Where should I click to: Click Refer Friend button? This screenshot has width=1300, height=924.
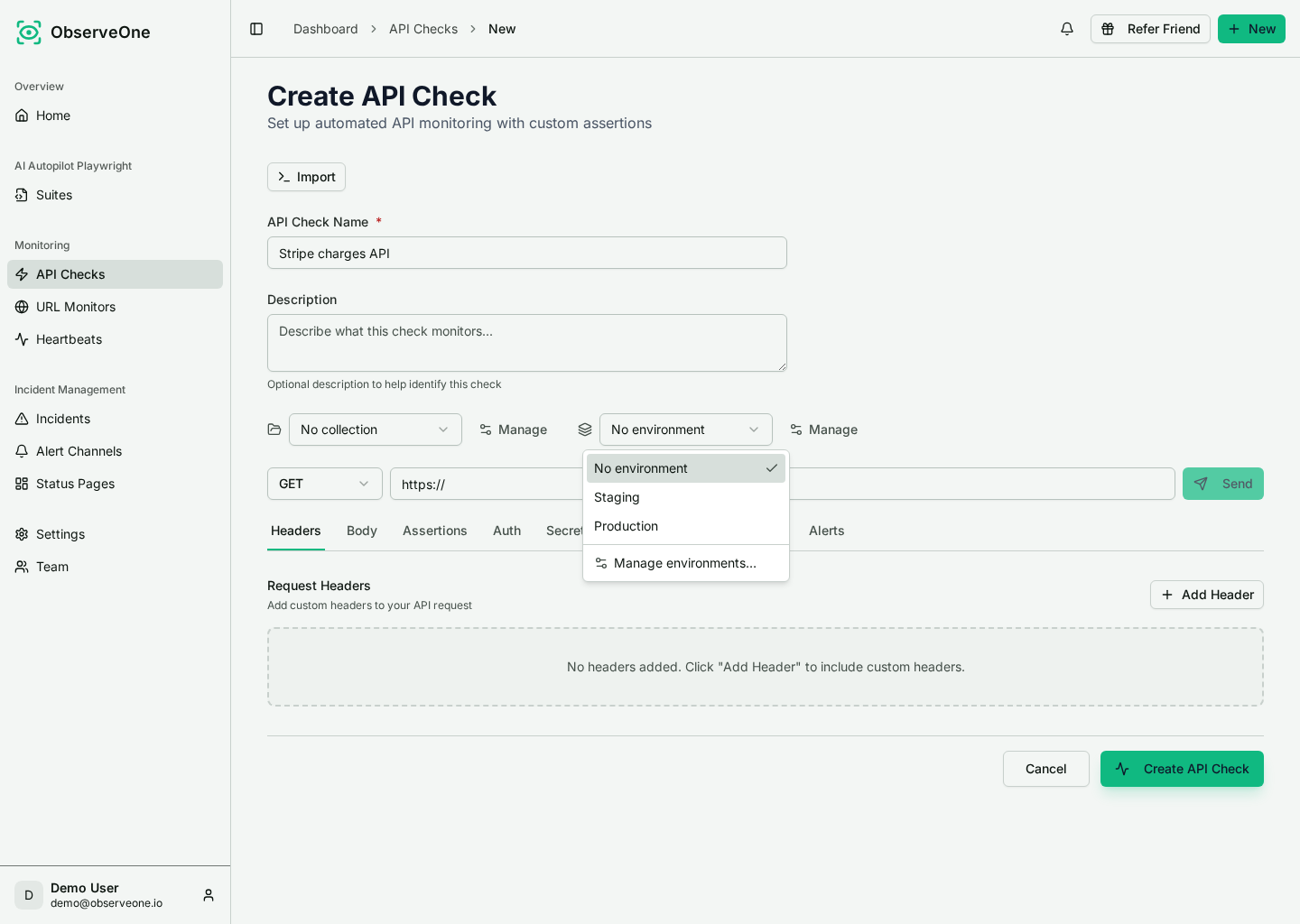click(x=1150, y=29)
